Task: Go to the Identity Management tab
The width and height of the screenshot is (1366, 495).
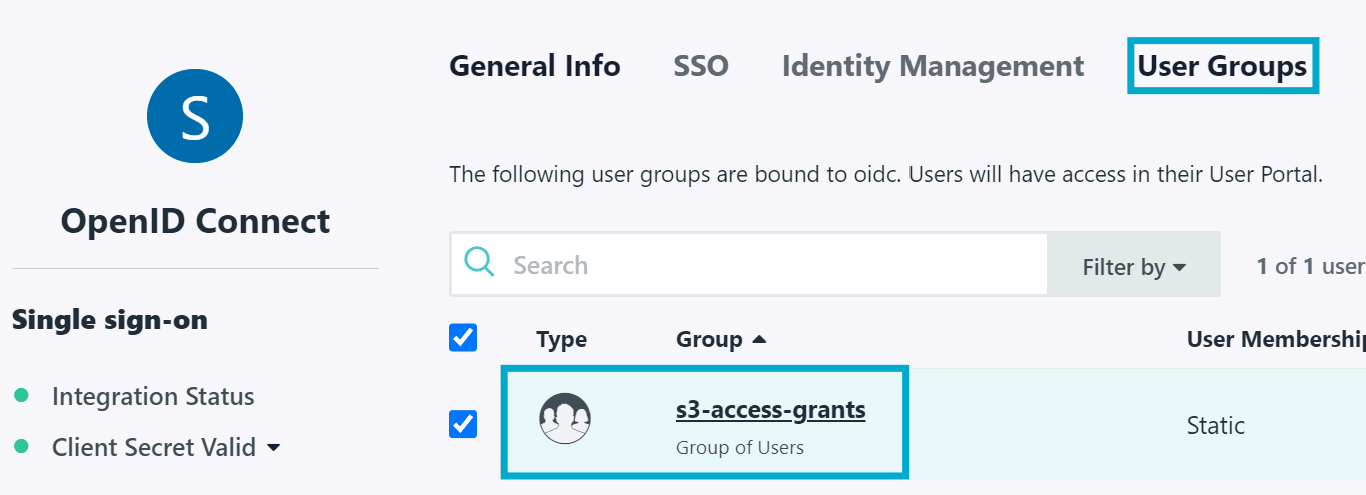Action: tap(933, 66)
